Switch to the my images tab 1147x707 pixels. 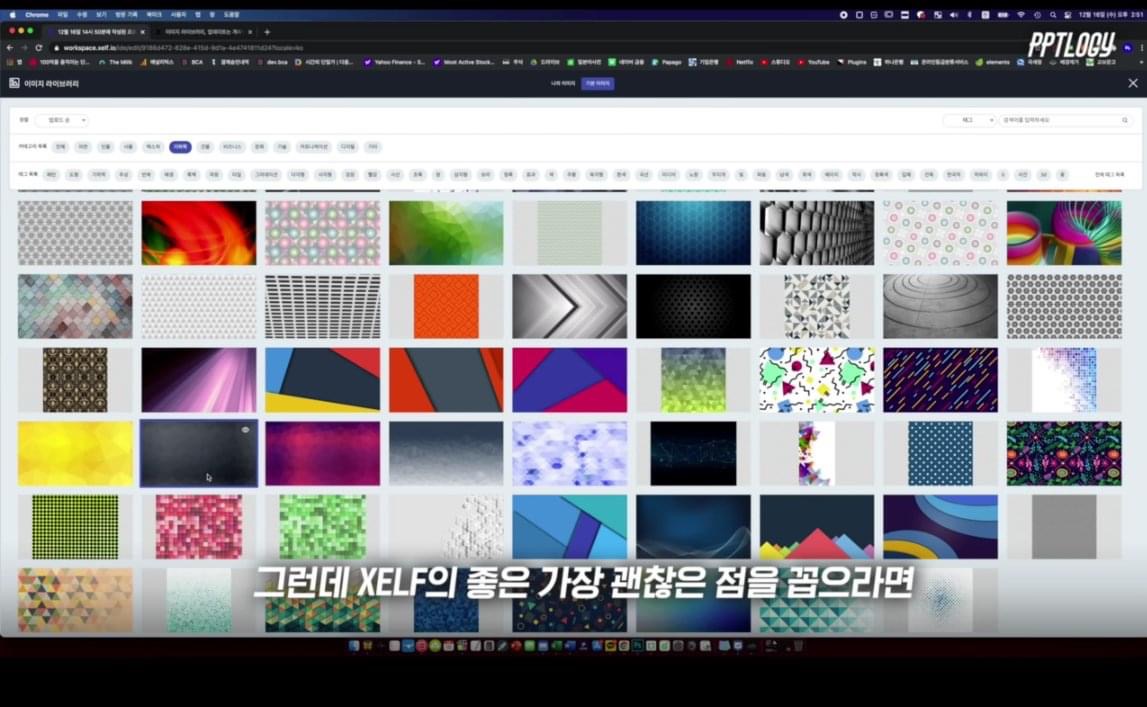click(x=563, y=83)
